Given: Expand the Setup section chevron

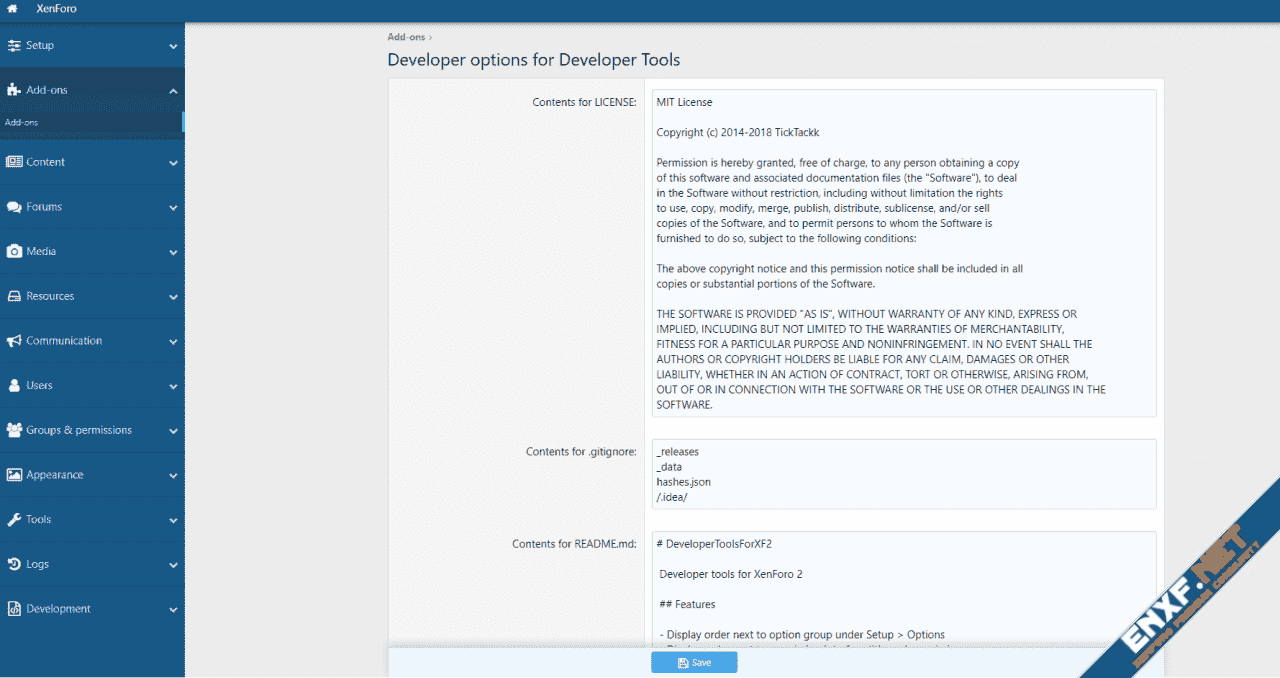Looking at the screenshot, I should [173, 46].
